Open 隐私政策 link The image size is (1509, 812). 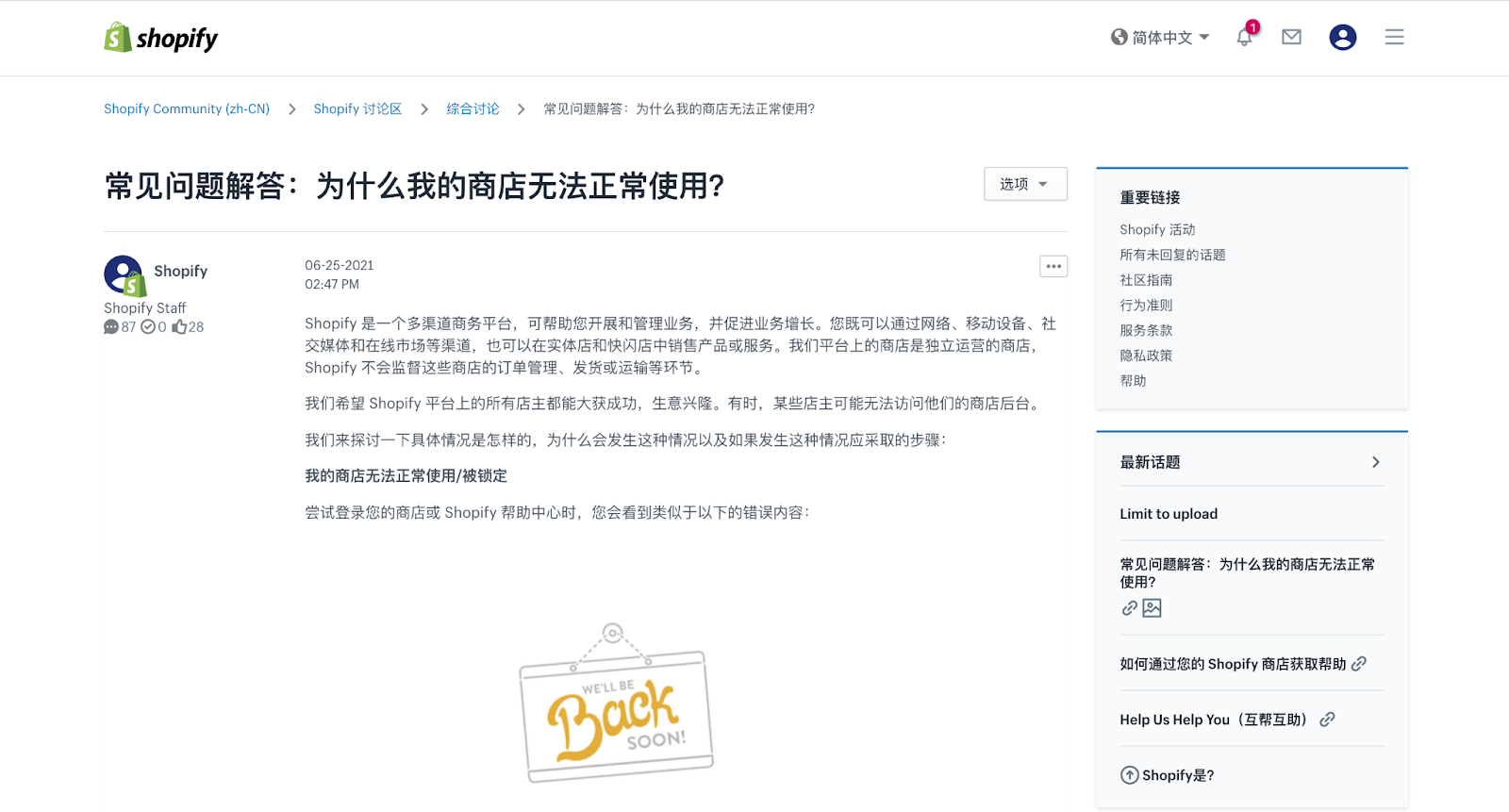tap(1146, 356)
